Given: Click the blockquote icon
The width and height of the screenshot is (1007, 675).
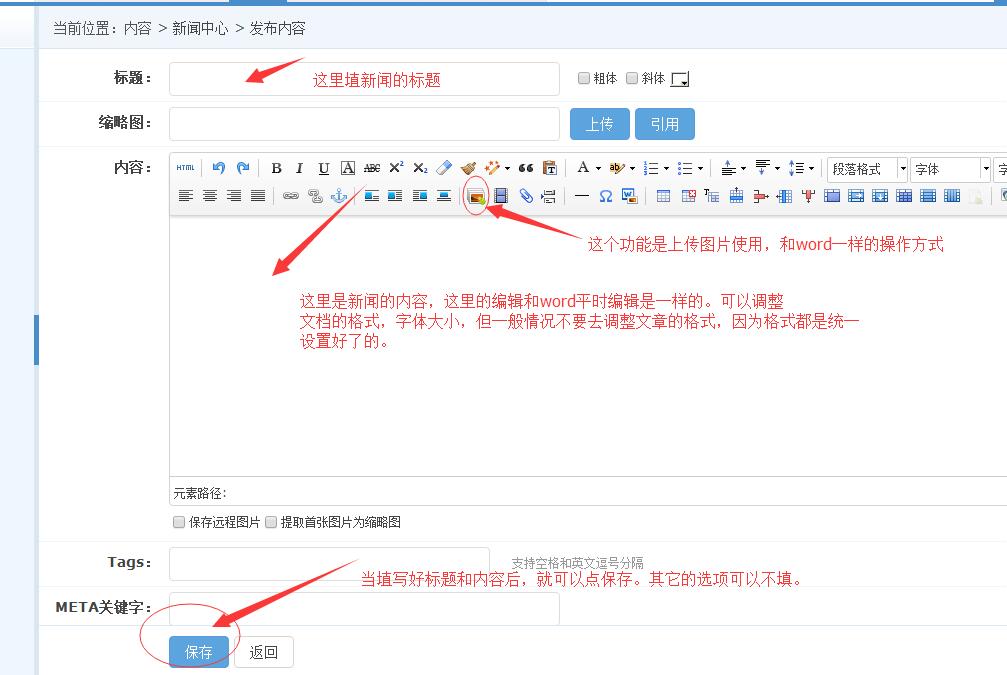Looking at the screenshot, I should point(525,168).
